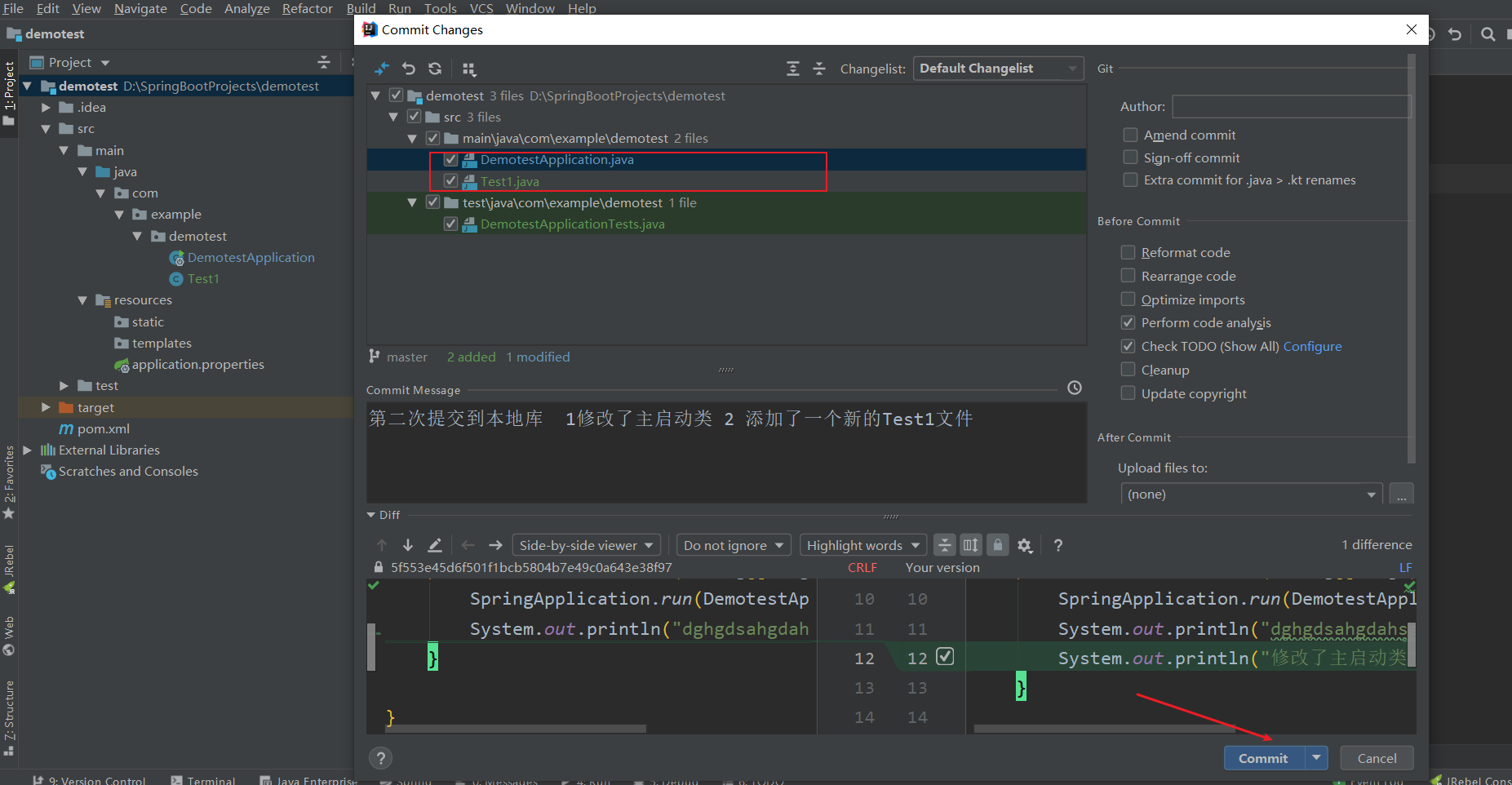Screen dimensions: 1512x785
Task: Open the Group By icon in commit toolbar
Action: 469,69
